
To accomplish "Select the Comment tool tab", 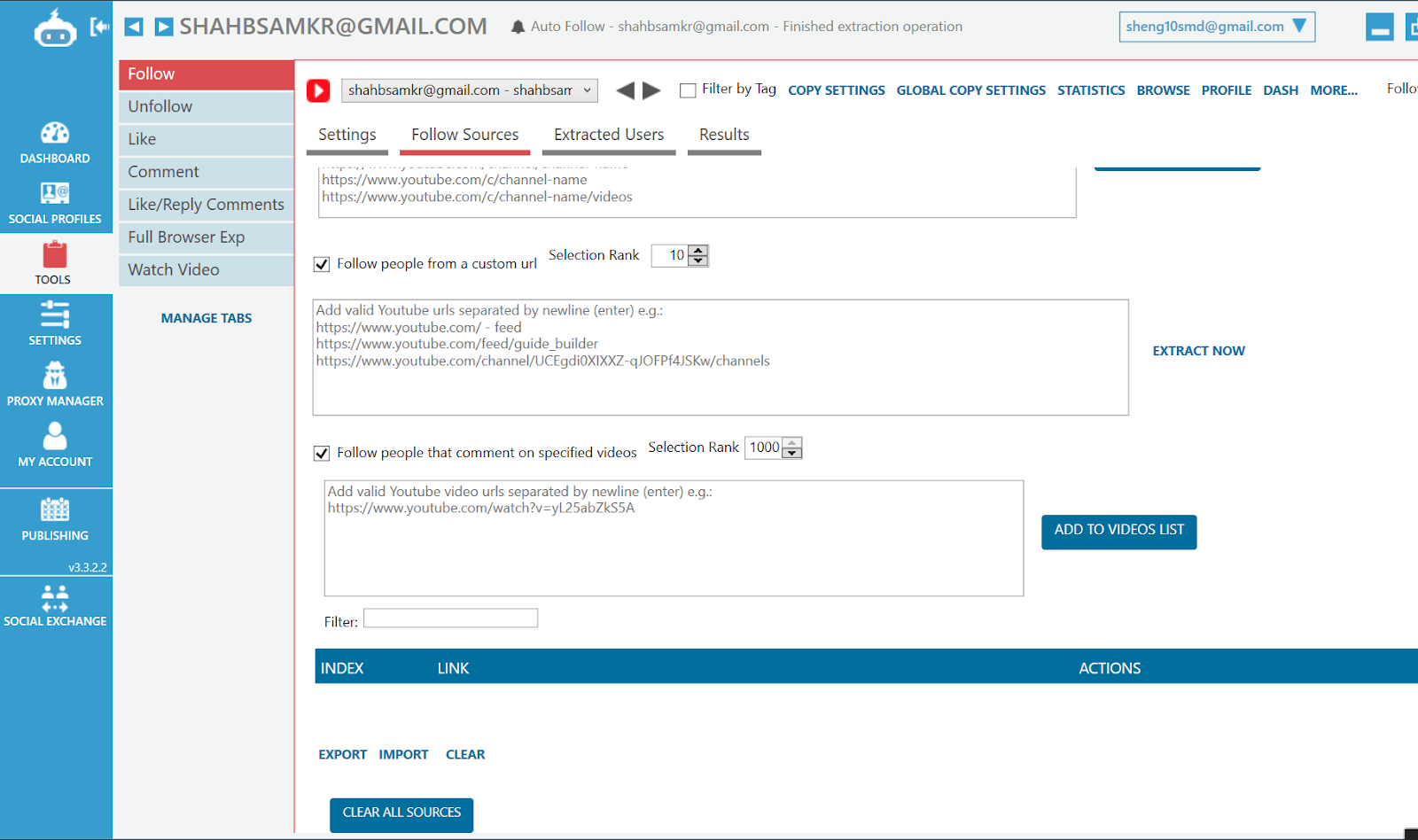I will coord(206,173).
